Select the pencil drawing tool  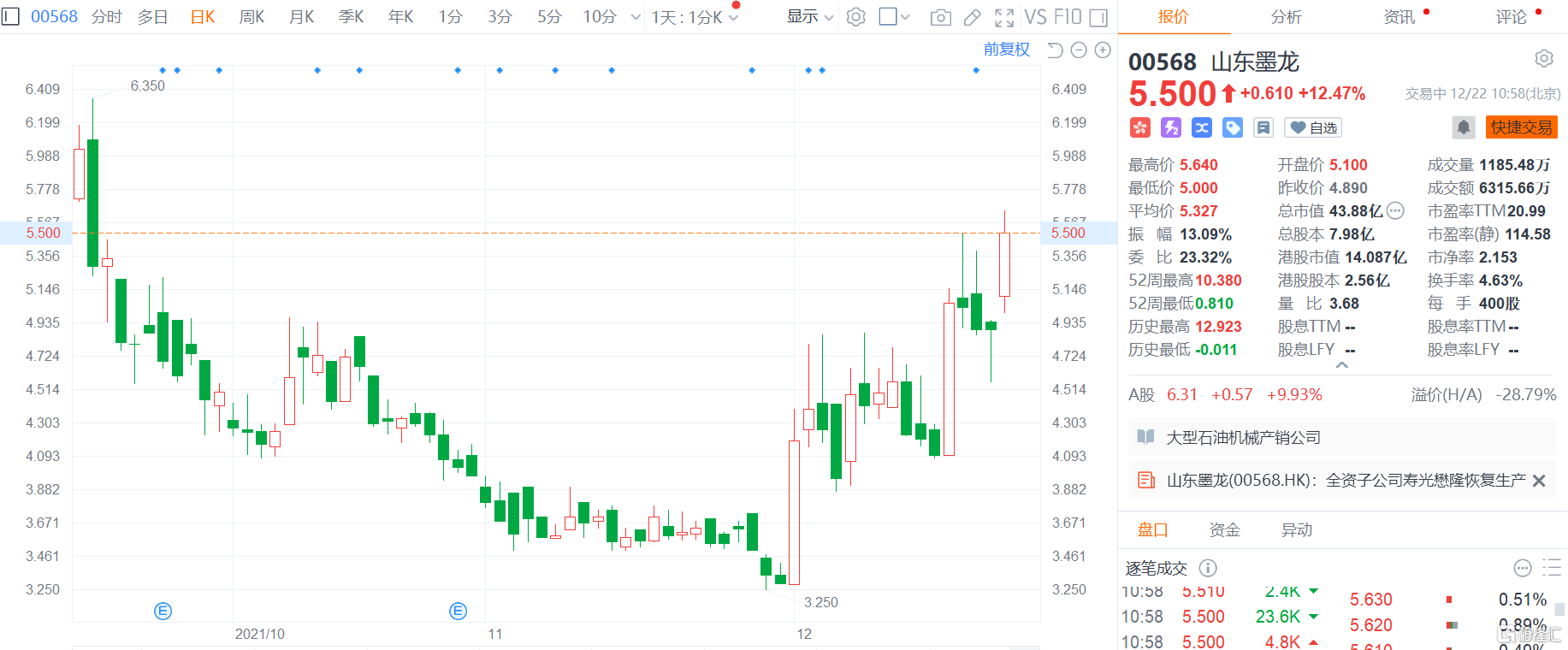point(973,17)
